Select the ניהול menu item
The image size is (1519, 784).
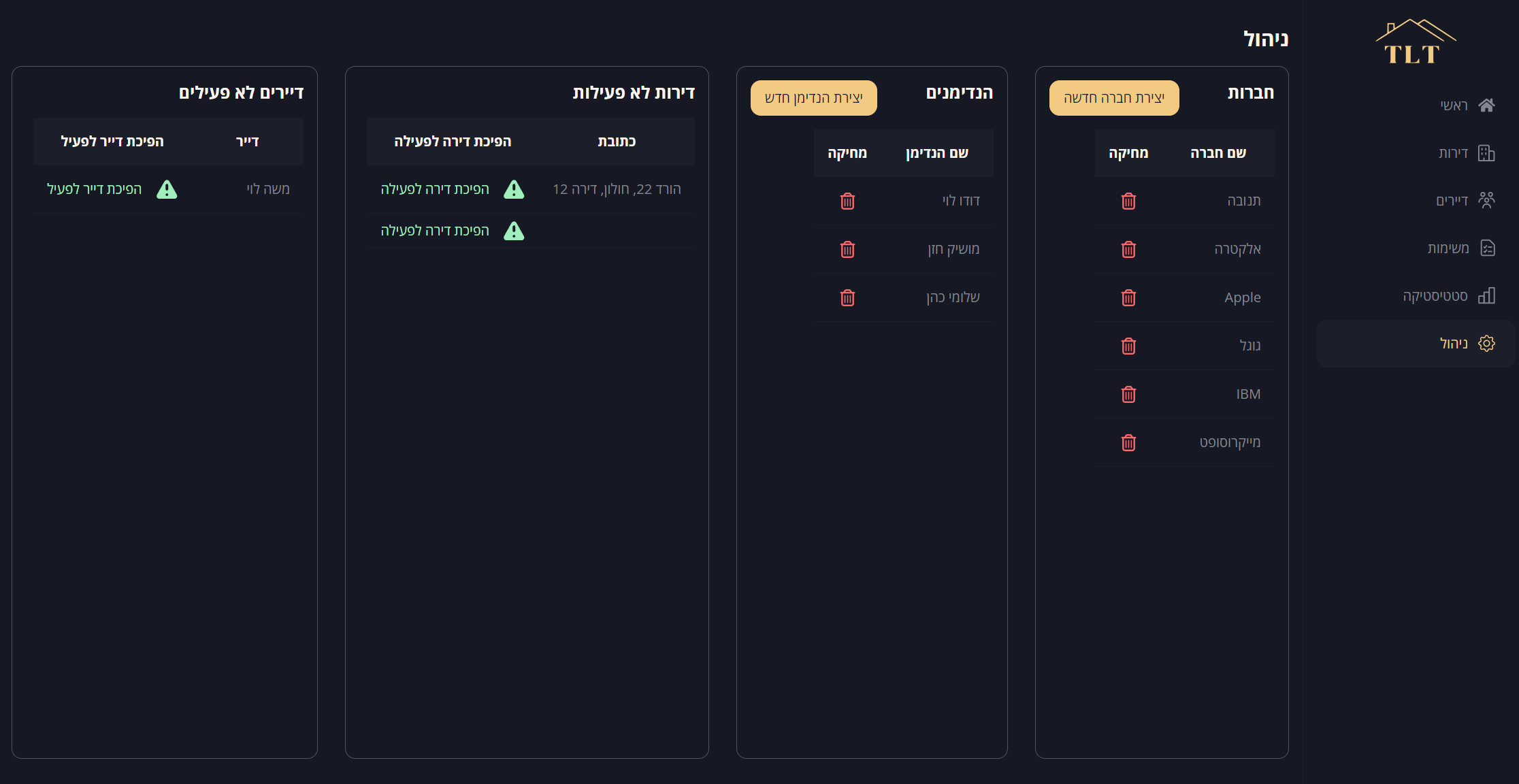[x=1416, y=344]
